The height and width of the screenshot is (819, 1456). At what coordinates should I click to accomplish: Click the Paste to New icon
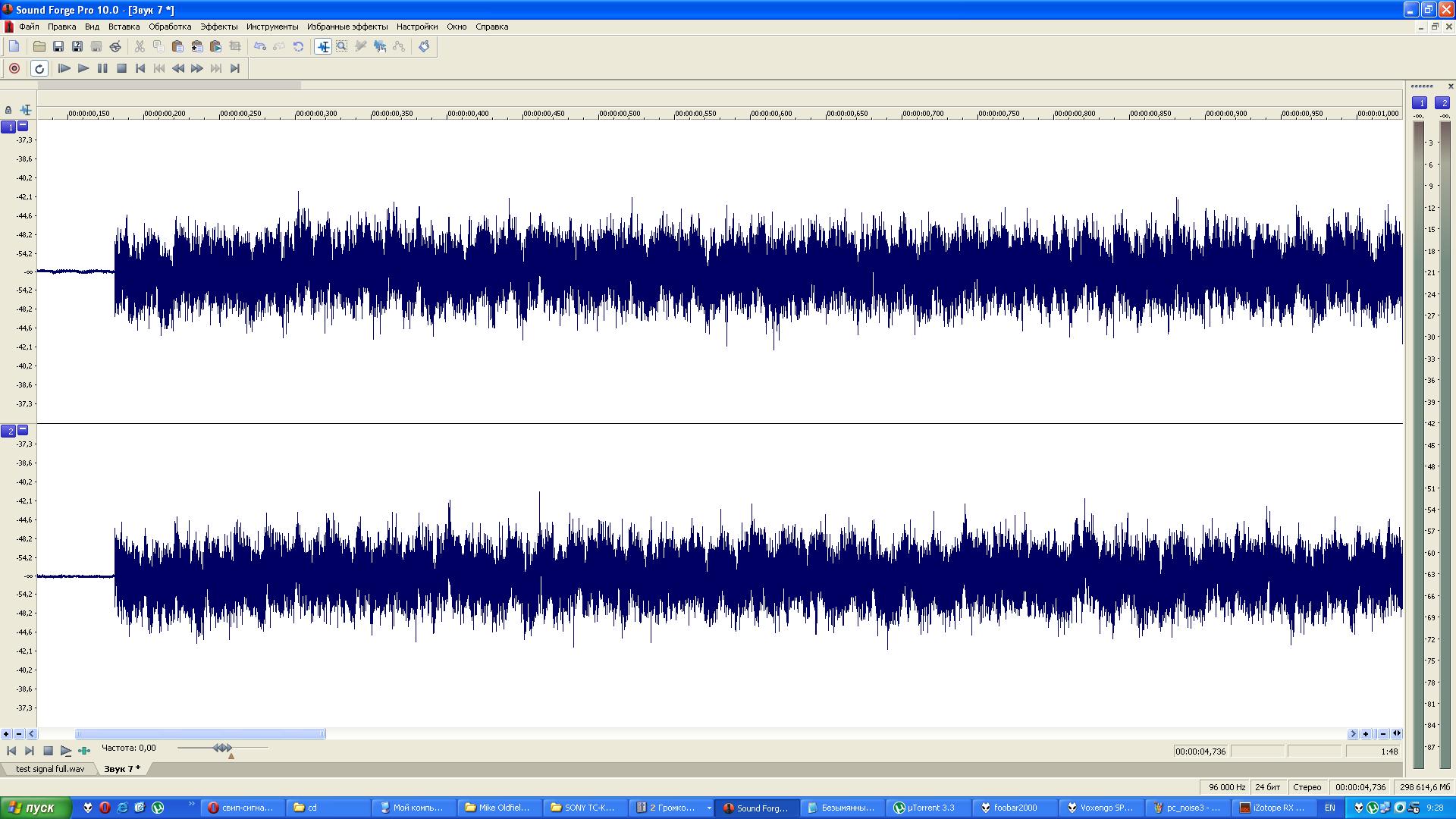(x=215, y=46)
